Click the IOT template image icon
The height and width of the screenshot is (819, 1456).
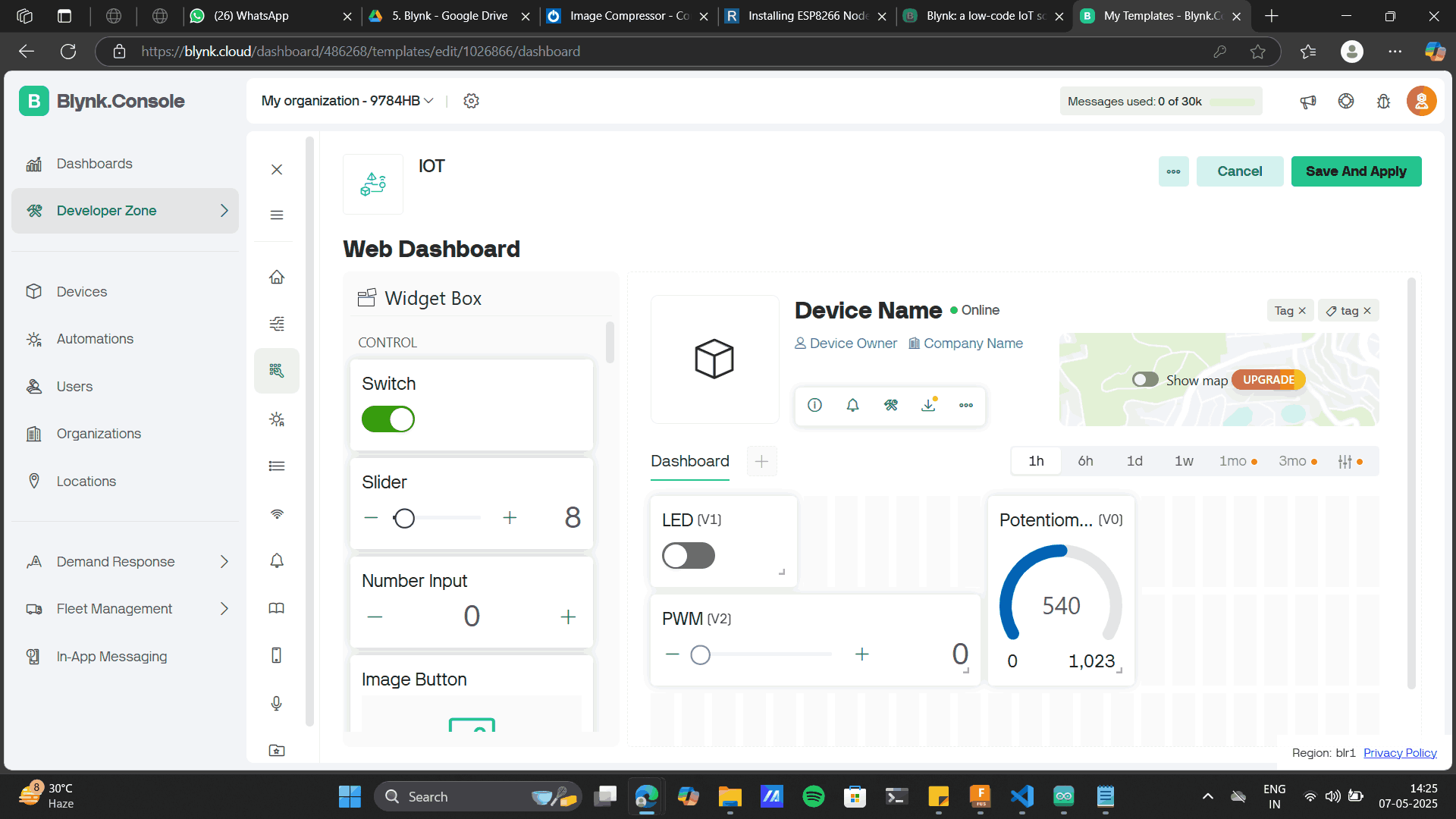(x=373, y=184)
